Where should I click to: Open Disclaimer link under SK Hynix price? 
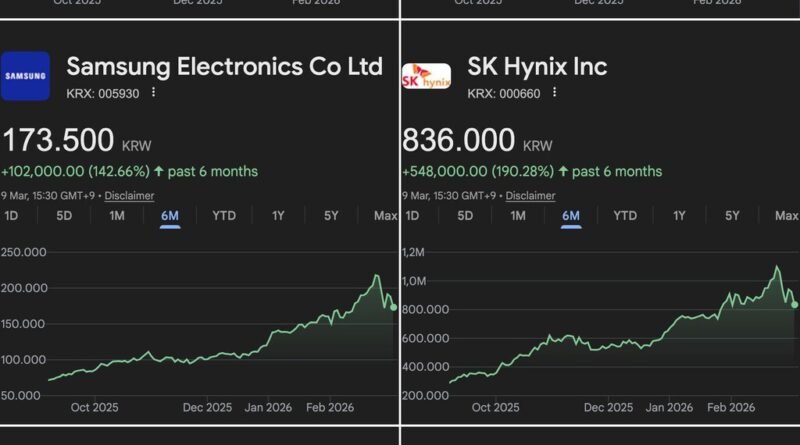point(530,196)
